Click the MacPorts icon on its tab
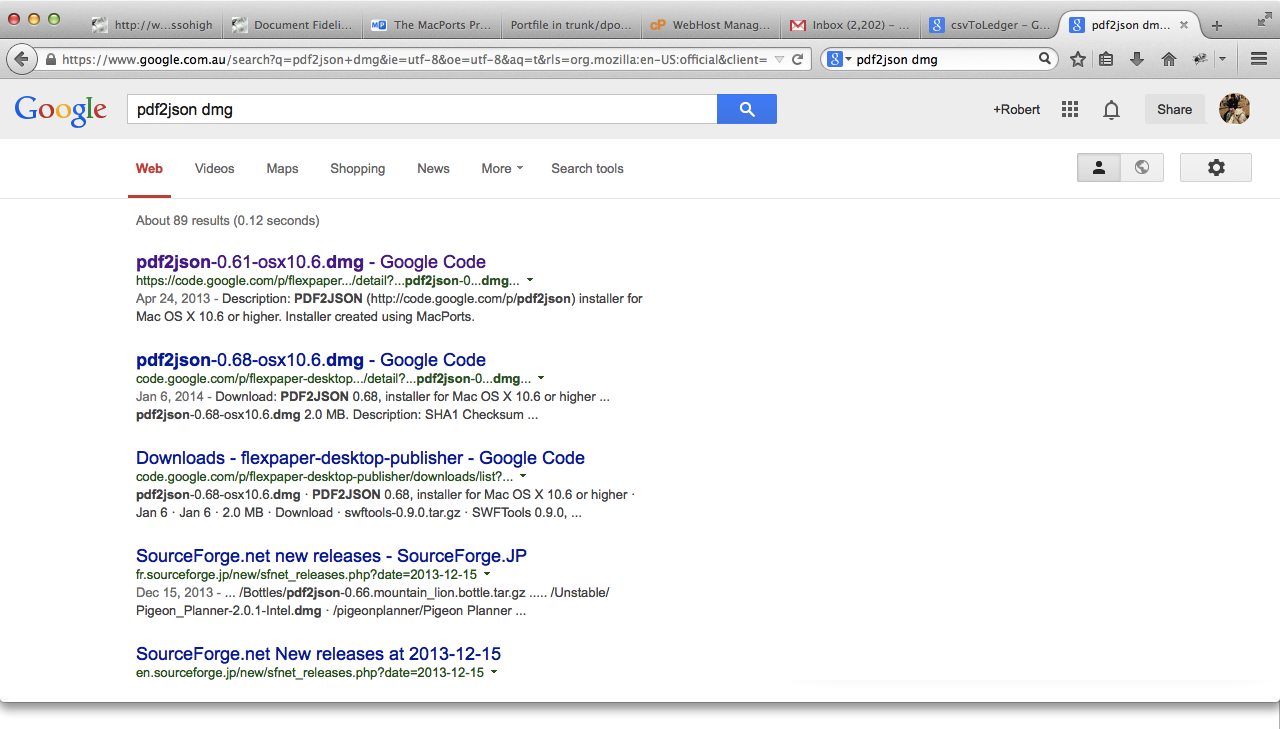The image size is (1280, 729). (x=378, y=25)
